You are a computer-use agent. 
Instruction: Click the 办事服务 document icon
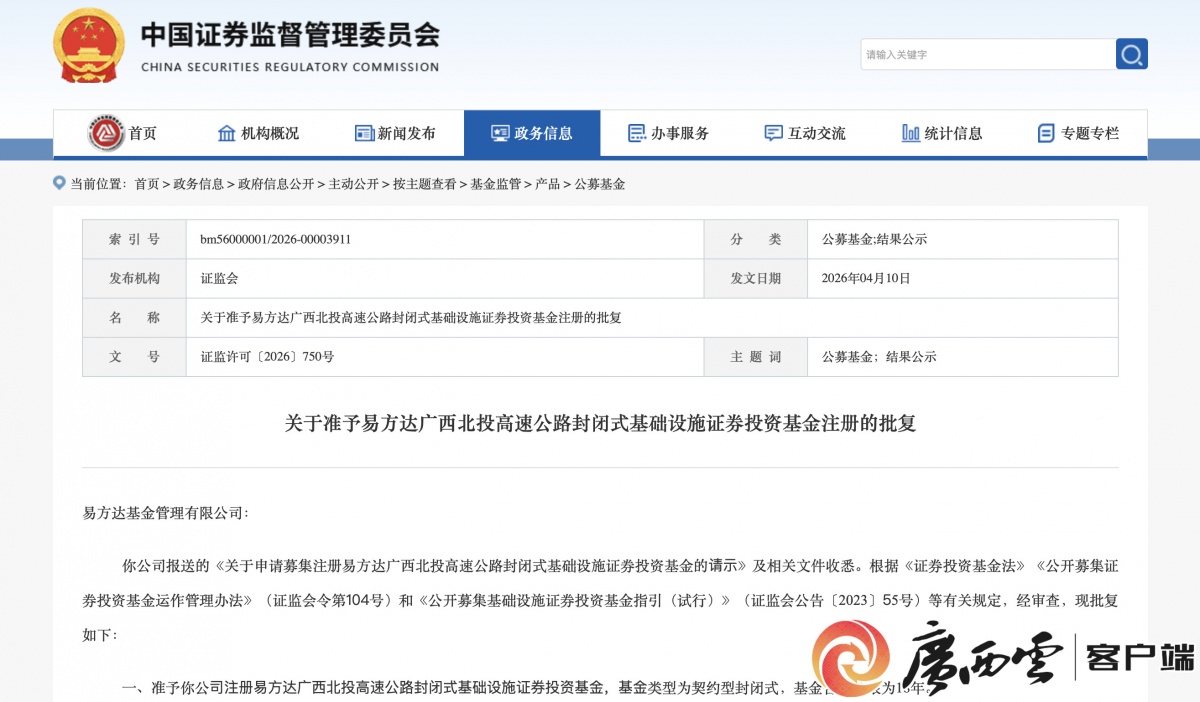pyautogui.click(x=637, y=133)
